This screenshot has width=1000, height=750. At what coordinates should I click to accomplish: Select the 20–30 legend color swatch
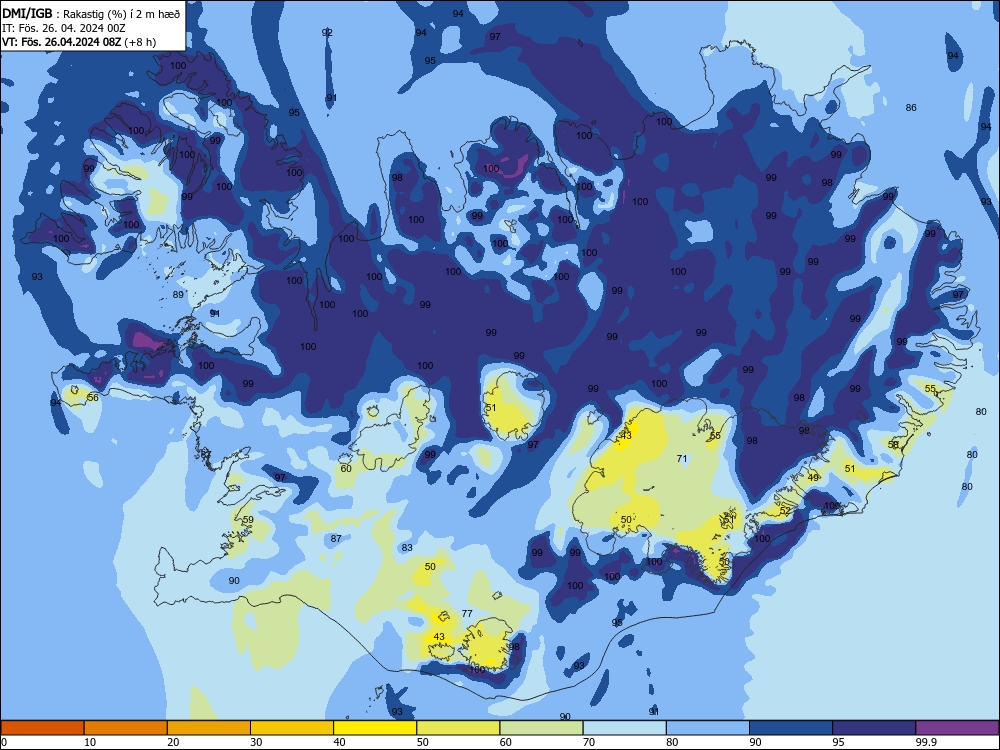[x=209, y=728]
